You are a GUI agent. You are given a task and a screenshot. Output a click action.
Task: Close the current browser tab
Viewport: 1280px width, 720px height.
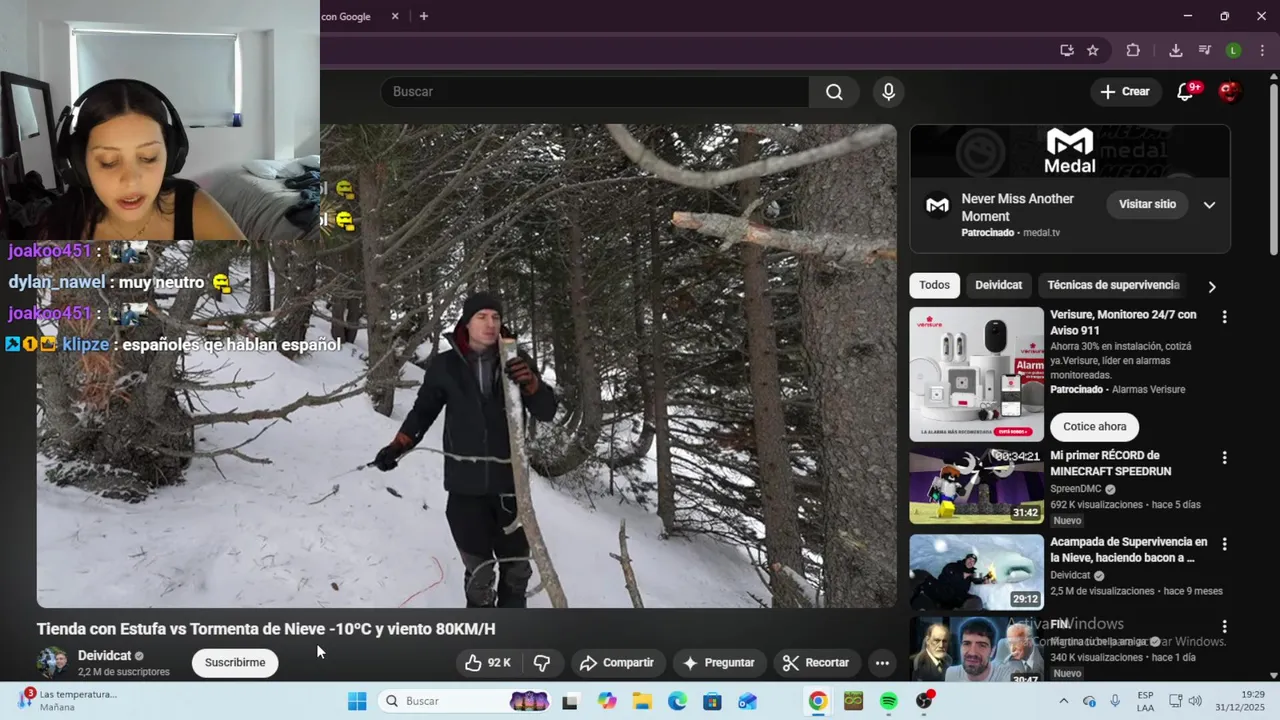pyautogui.click(x=395, y=16)
